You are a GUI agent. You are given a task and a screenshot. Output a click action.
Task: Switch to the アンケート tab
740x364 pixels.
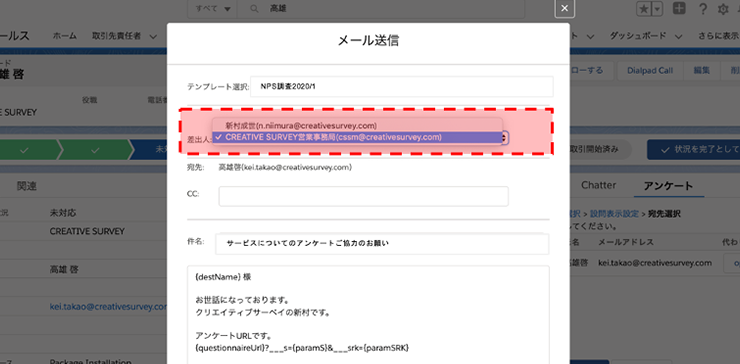[x=669, y=186]
